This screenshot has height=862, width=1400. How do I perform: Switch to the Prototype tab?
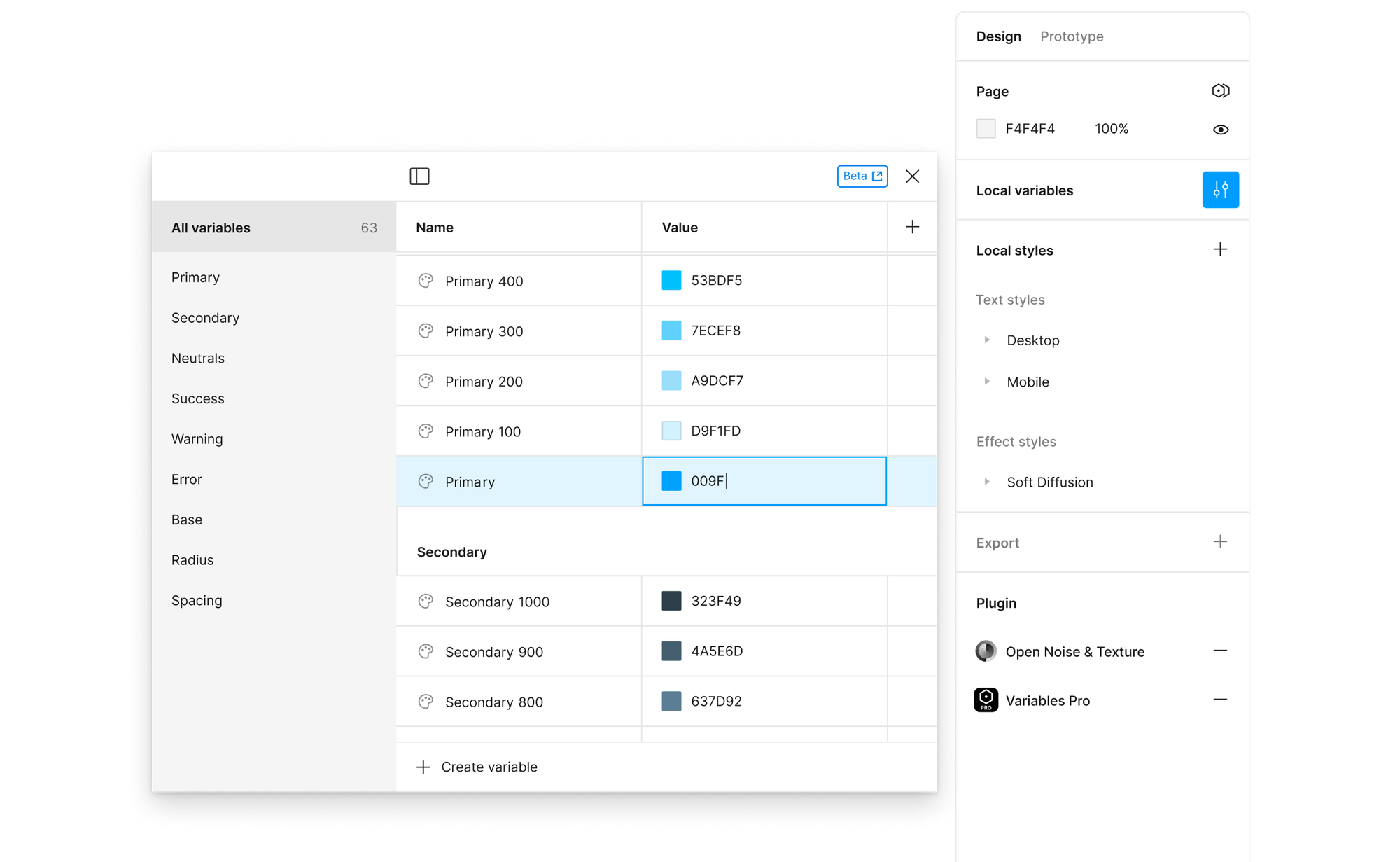pos(1071,36)
